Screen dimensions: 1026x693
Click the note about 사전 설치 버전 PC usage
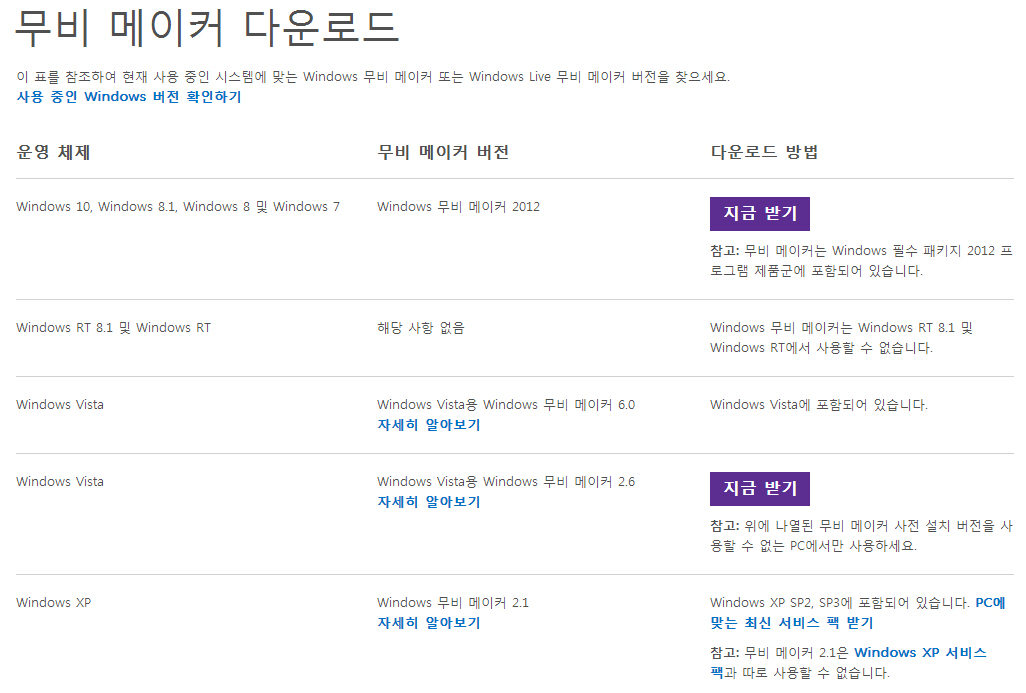click(x=861, y=536)
